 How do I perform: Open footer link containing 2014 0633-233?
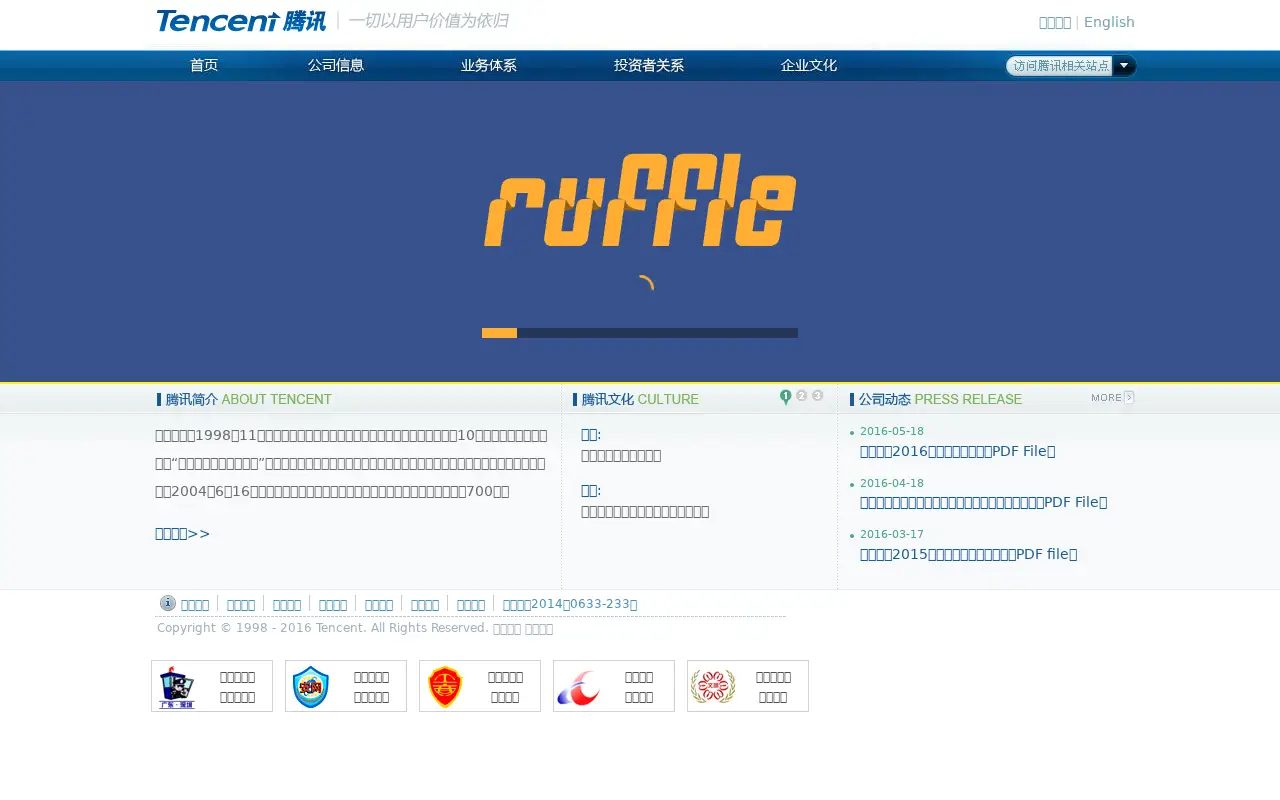click(570, 604)
